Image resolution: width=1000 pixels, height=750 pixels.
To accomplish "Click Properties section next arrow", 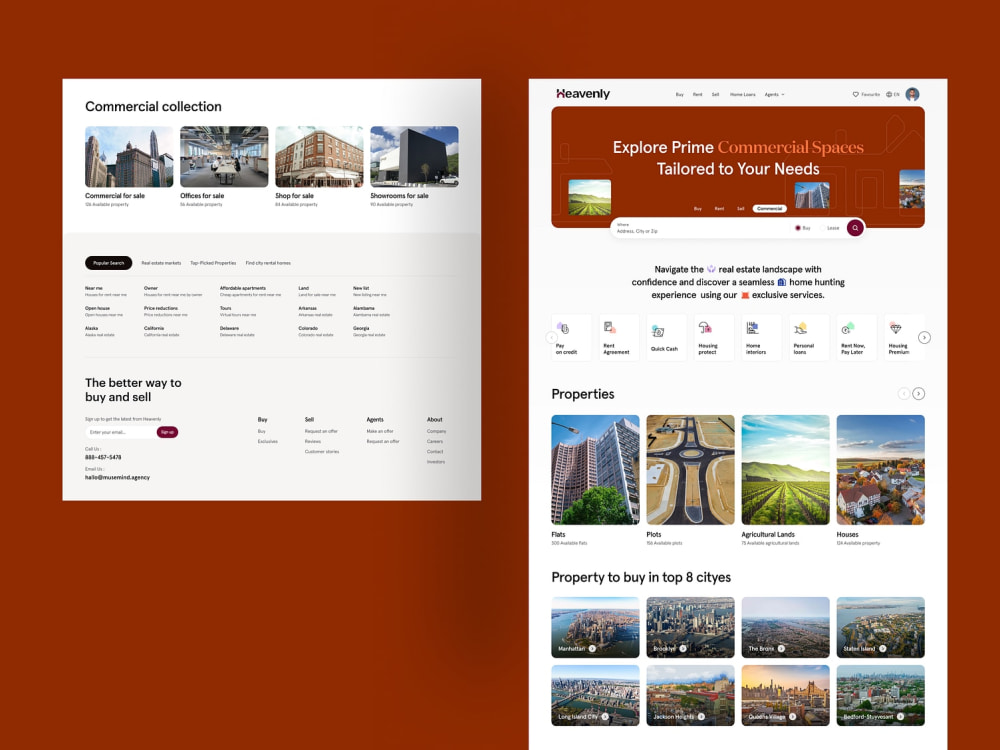I will (918, 393).
